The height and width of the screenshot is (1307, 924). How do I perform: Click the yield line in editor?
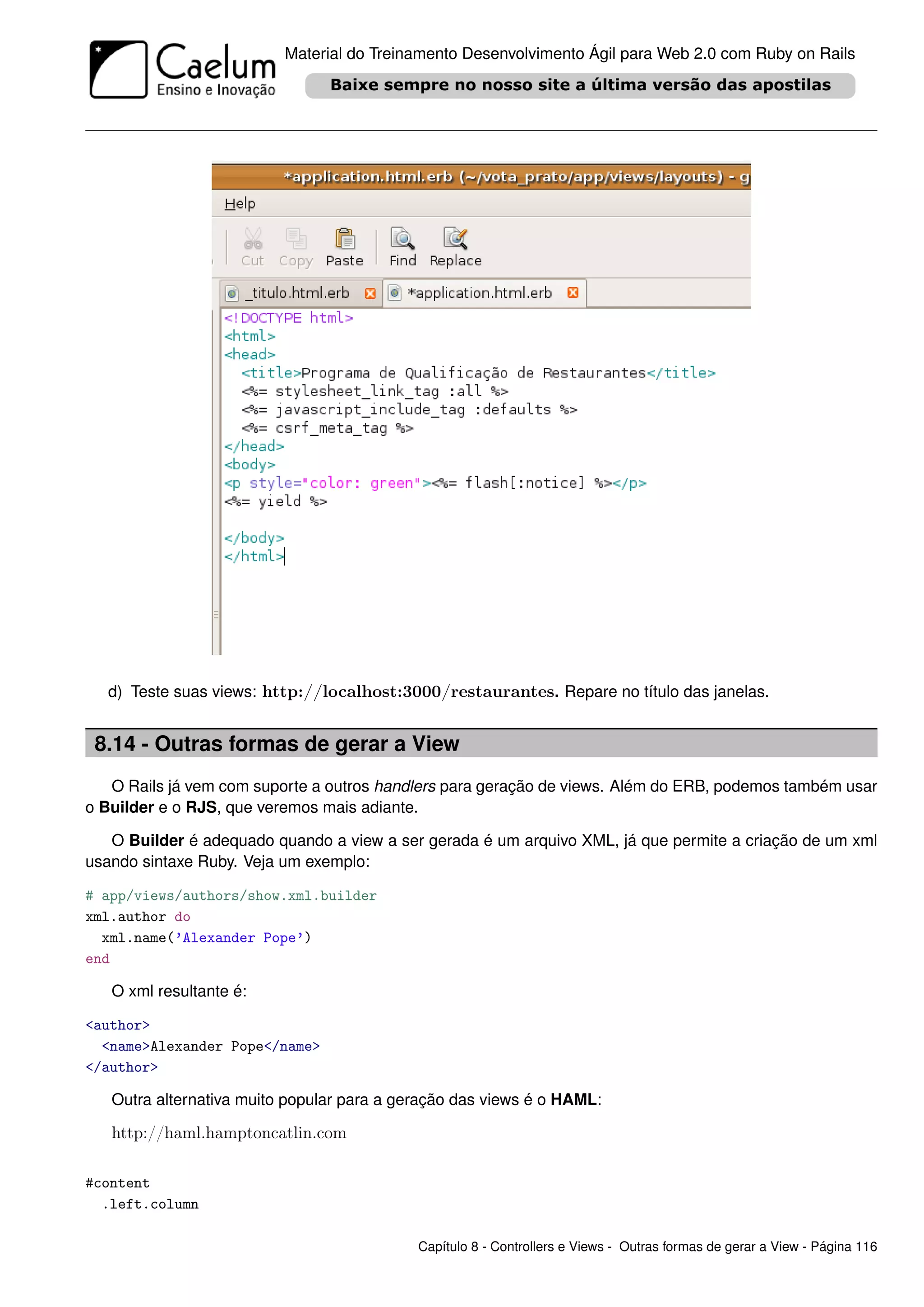coord(275,501)
